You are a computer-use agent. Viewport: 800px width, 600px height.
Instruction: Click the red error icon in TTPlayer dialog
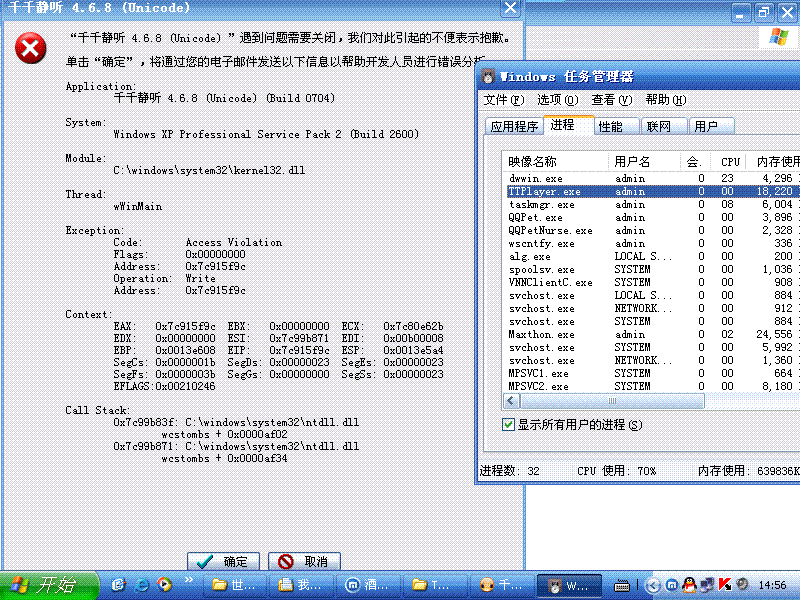tap(31, 48)
